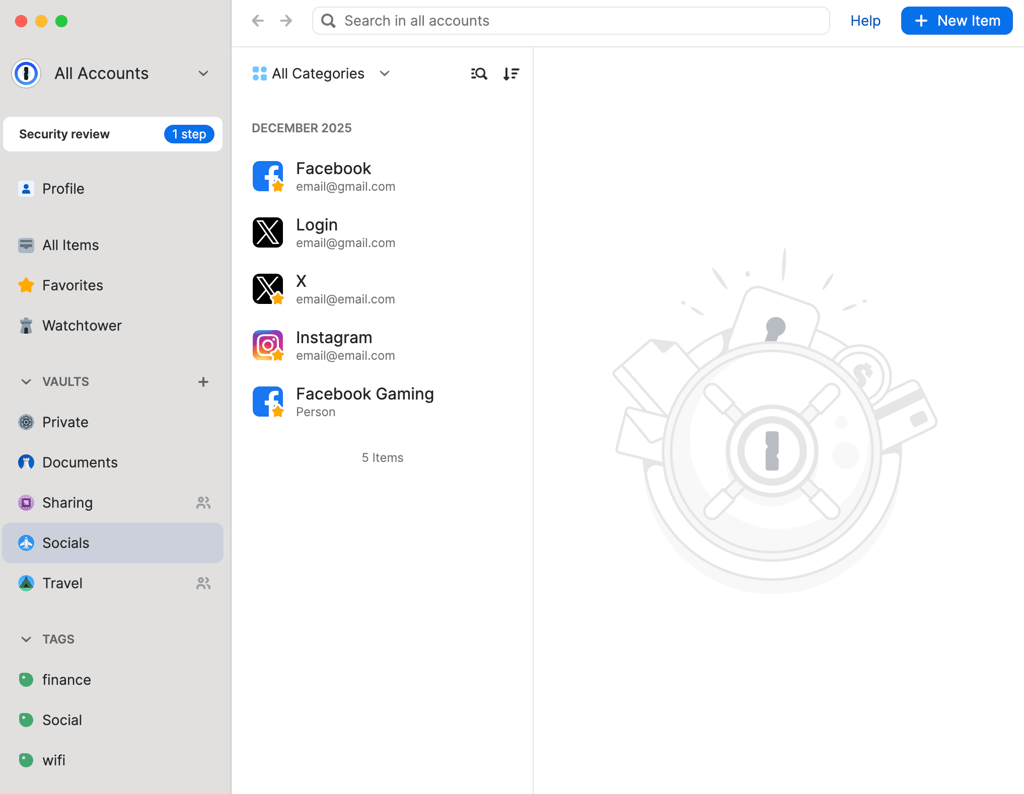Viewport: 1024px width, 794px height.
Task: Click the finance tag green icon
Action: [26, 680]
